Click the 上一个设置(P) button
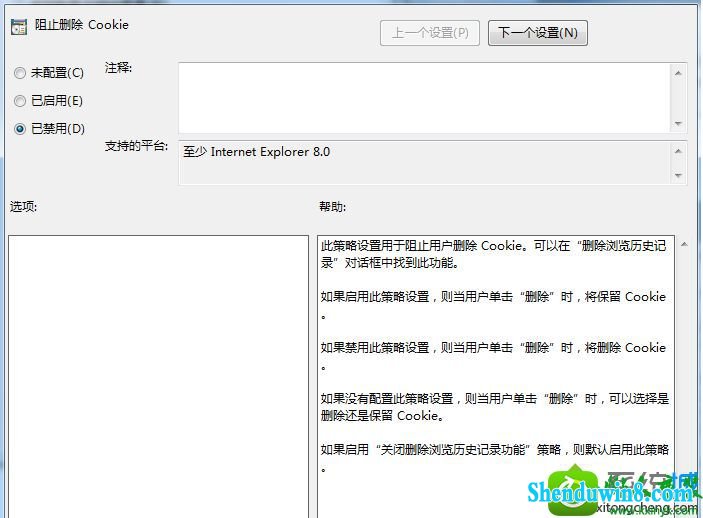Screen dimensions: 703x518 430,33
